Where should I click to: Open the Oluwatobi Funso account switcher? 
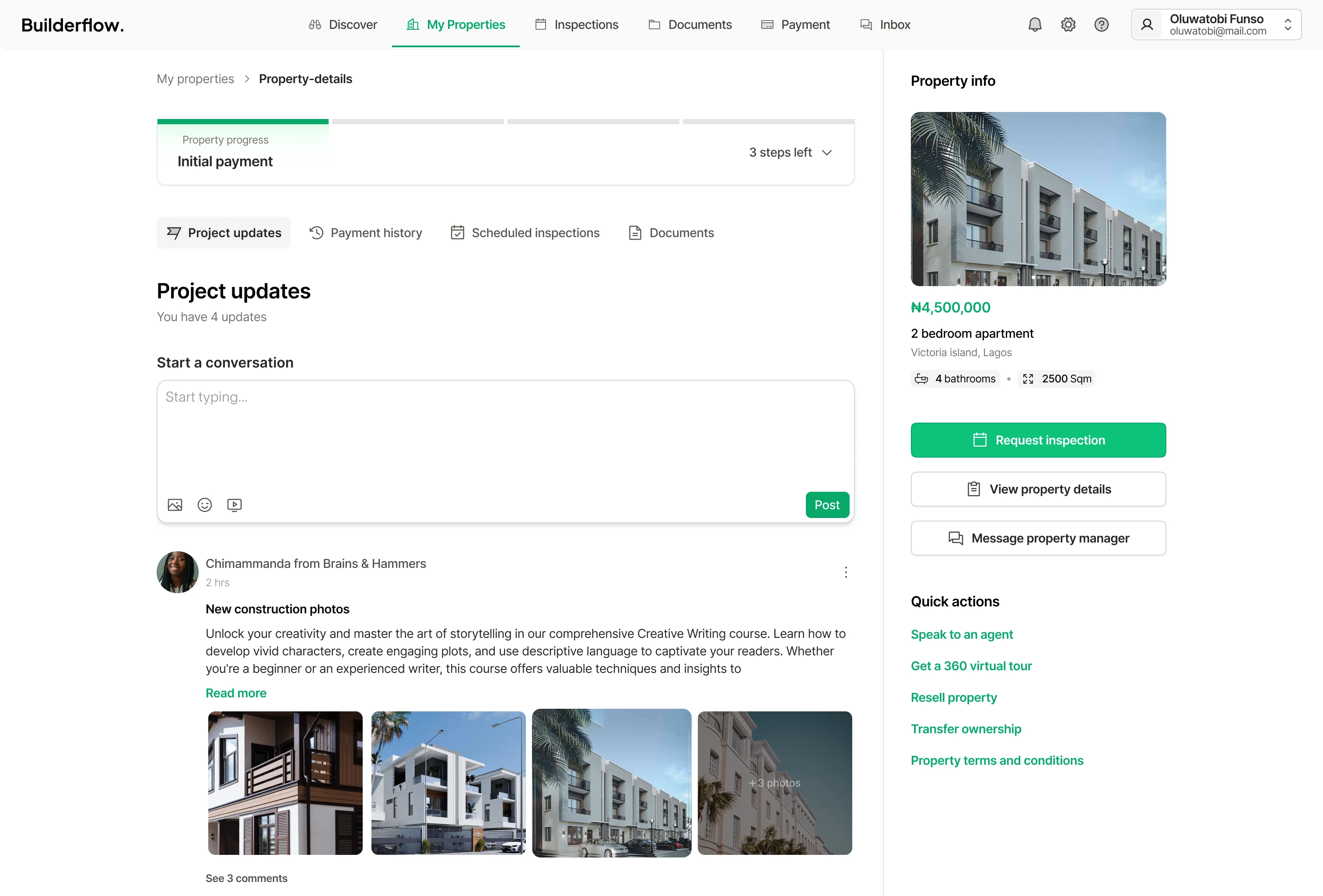(x=1216, y=24)
